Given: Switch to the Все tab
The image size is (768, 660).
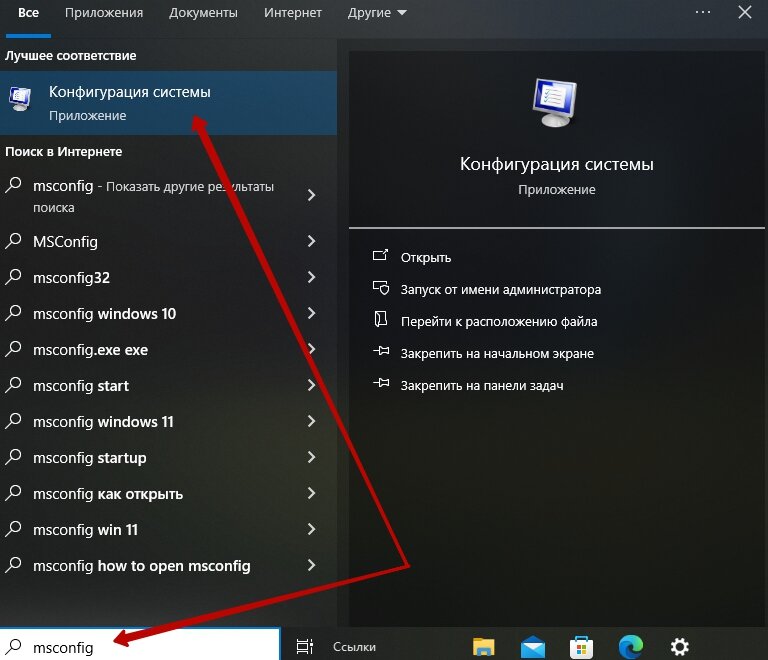Looking at the screenshot, I should point(28,13).
